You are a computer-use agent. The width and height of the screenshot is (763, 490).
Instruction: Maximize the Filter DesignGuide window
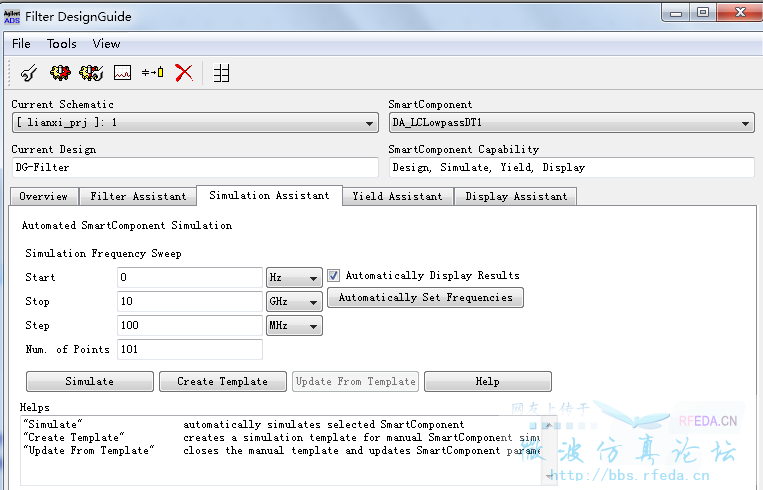coord(703,13)
